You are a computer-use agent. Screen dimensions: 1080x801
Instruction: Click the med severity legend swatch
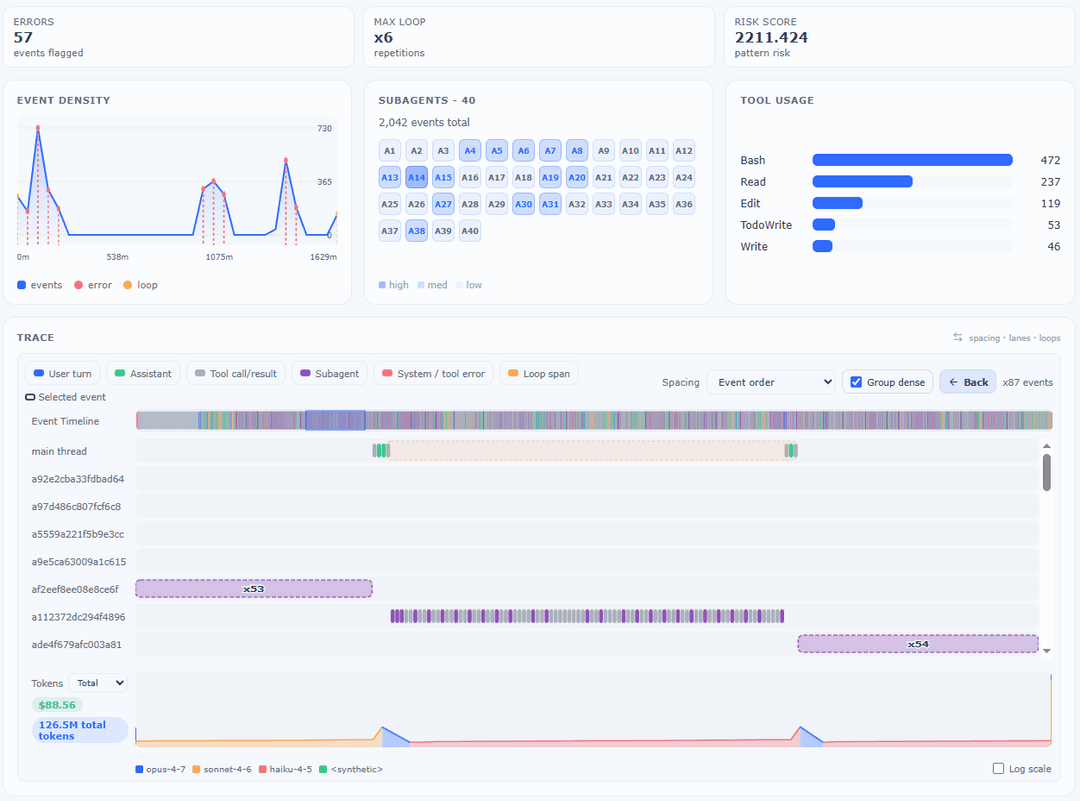[x=421, y=285]
